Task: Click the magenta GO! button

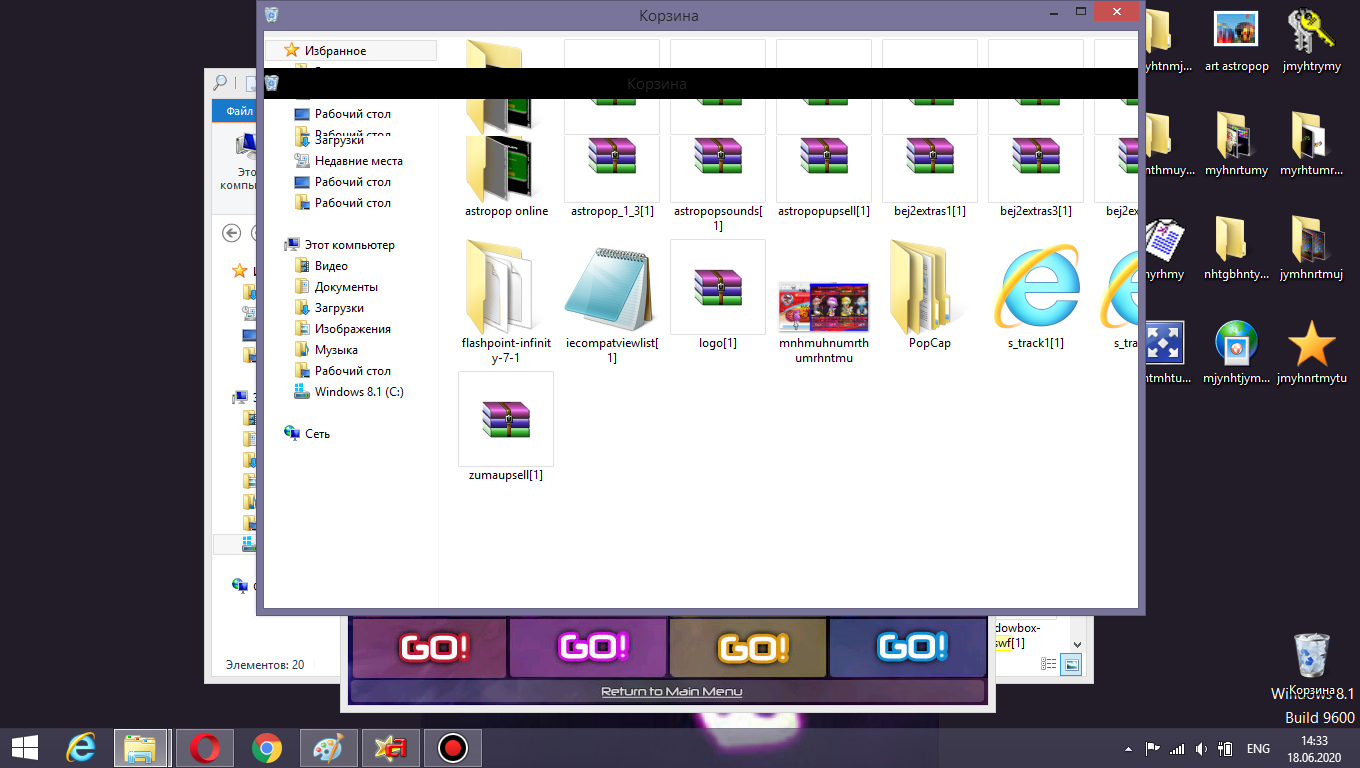Action: pos(588,647)
